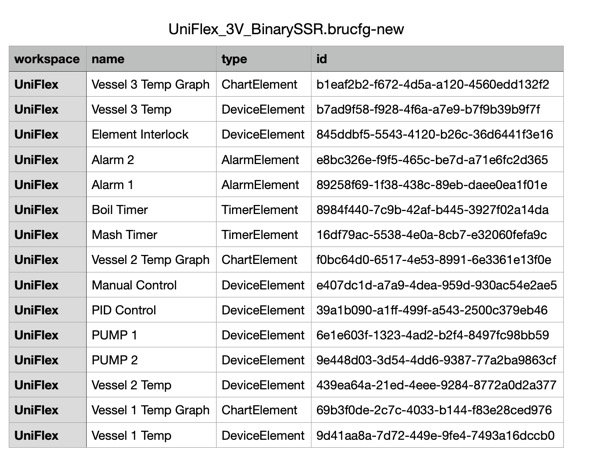This screenshot has width=596, height=473.
Task: Select the PUMP 2 name cell
Action: (x=152, y=360)
